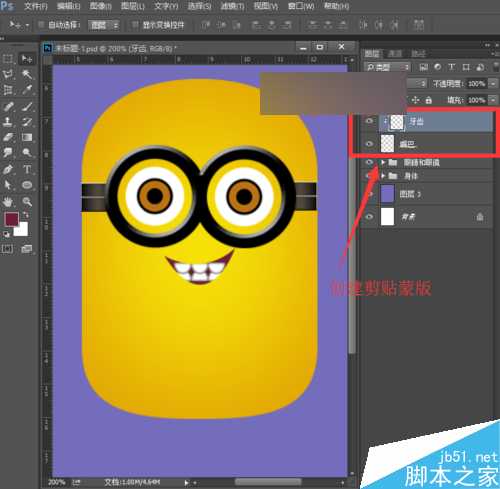Select the Polygonal Lasso tool
Viewport: 500px width, 489px height.
tap(7, 74)
